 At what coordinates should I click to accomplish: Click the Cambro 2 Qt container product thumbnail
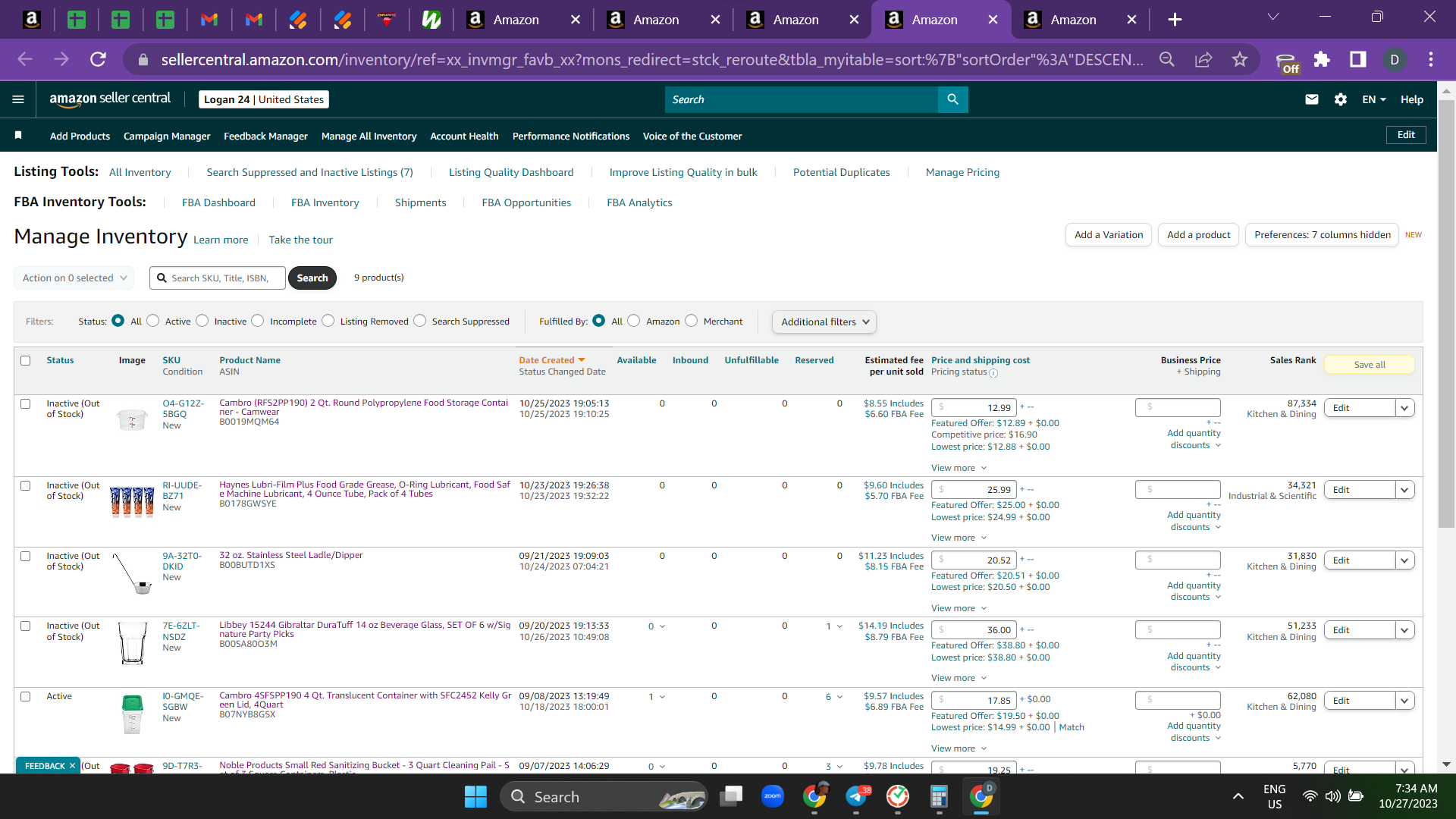click(132, 419)
